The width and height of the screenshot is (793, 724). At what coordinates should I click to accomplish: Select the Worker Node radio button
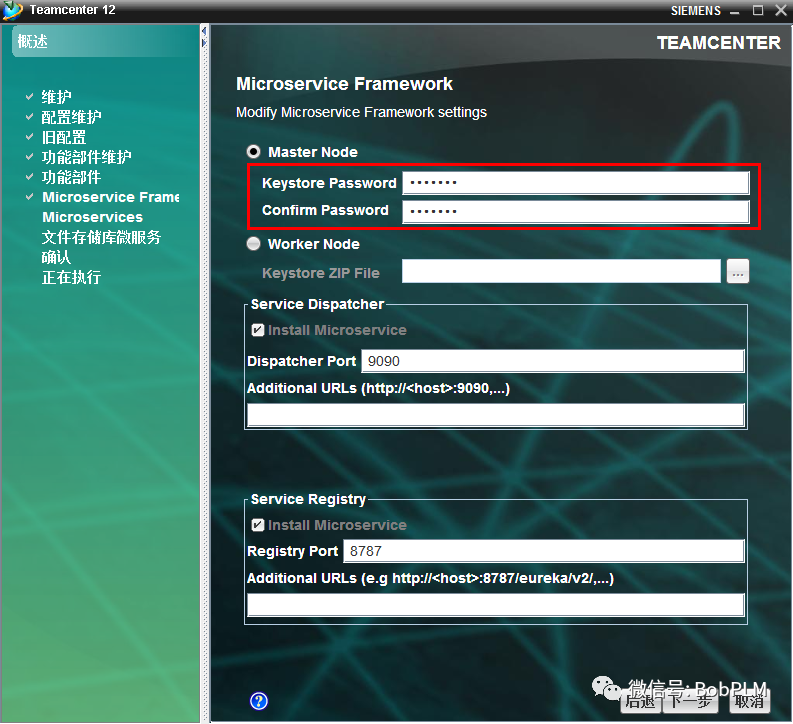253,244
